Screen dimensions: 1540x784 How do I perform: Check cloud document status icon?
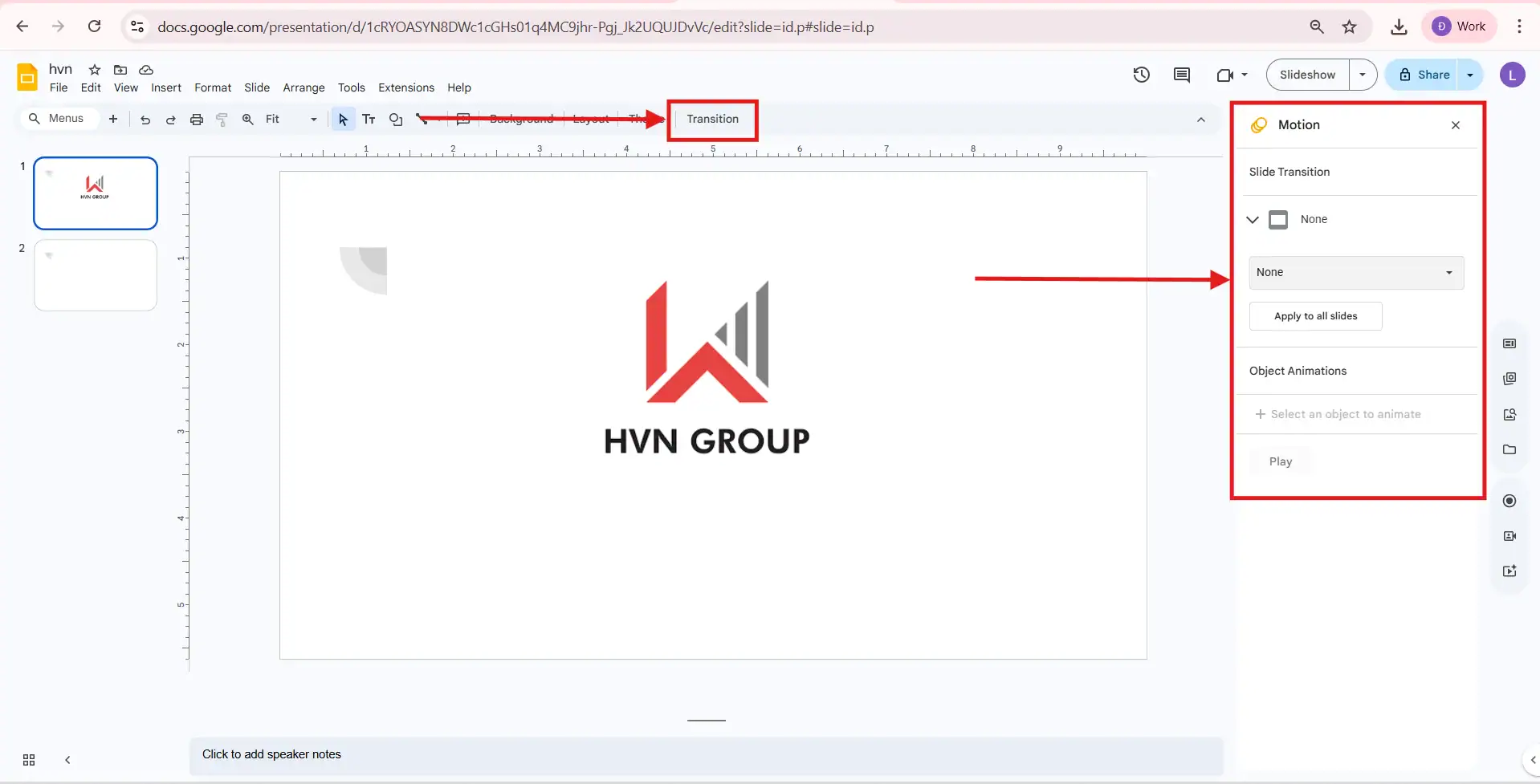[x=146, y=70]
